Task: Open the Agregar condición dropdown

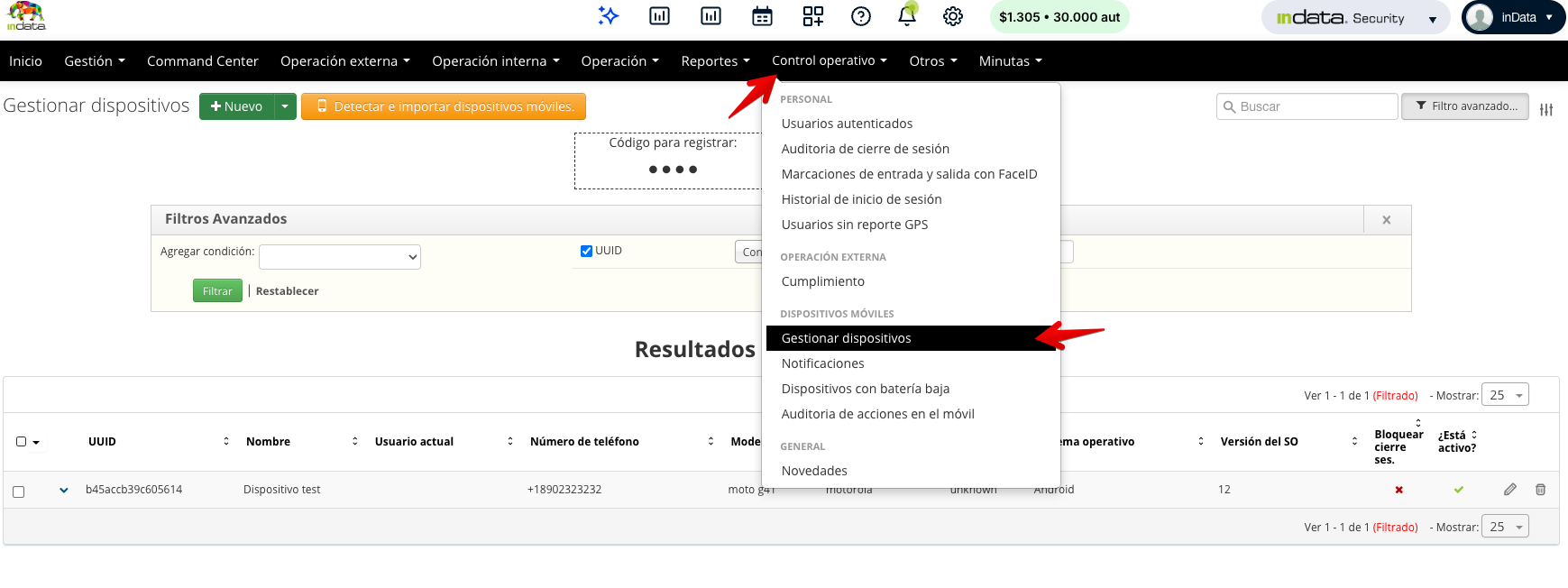Action: (x=339, y=257)
